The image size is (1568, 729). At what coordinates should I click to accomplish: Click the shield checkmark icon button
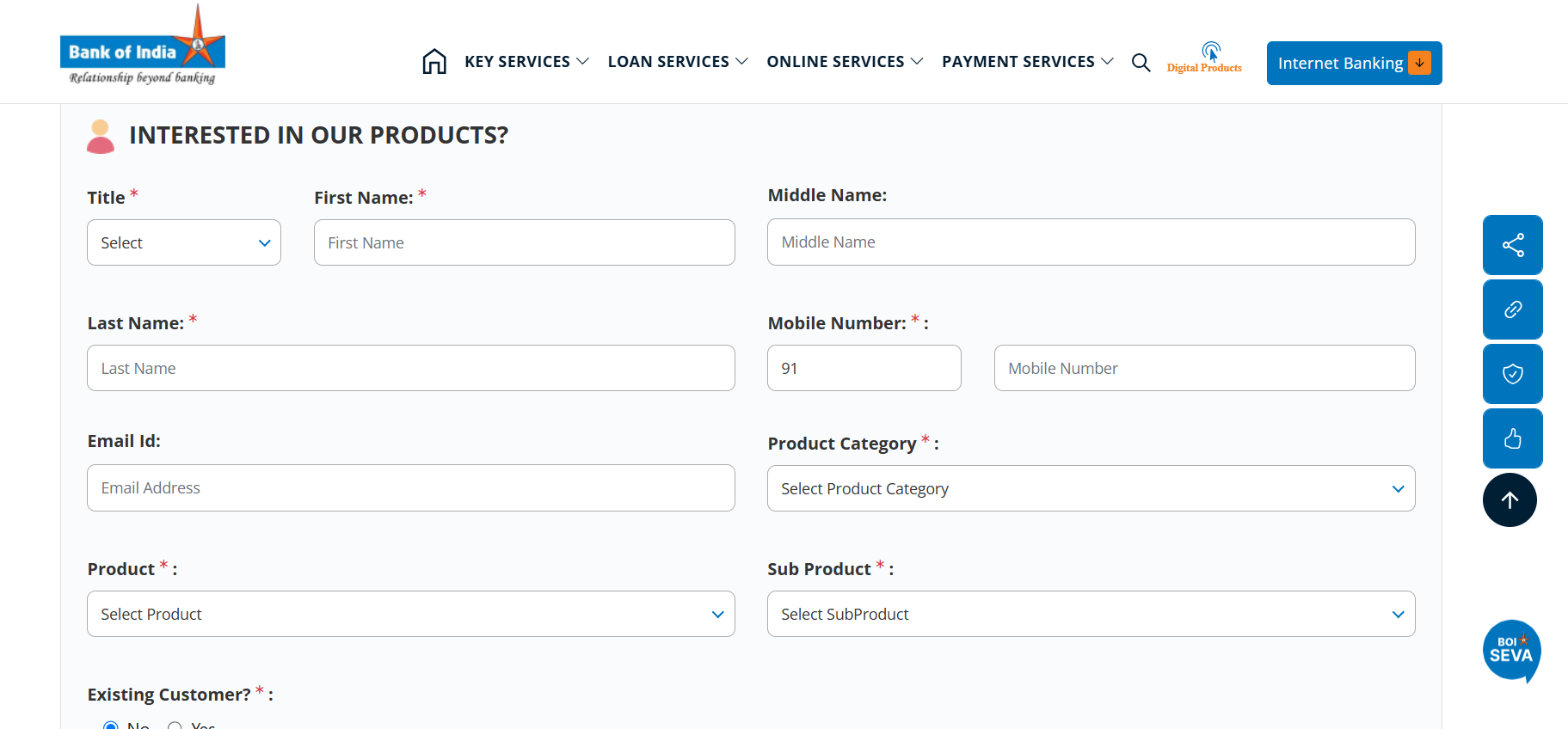[1512, 374]
